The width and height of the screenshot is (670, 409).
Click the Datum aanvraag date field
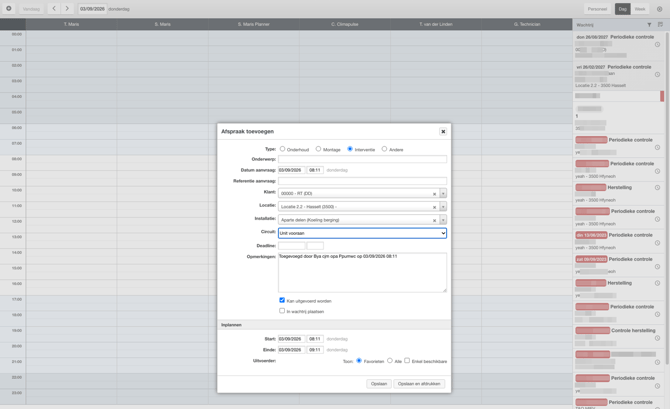click(x=291, y=170)
